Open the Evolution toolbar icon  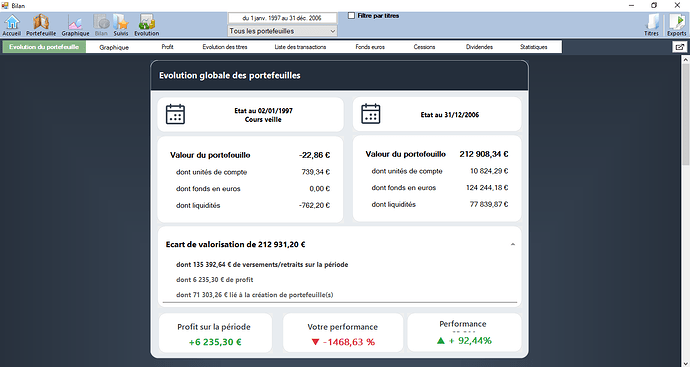147,25
